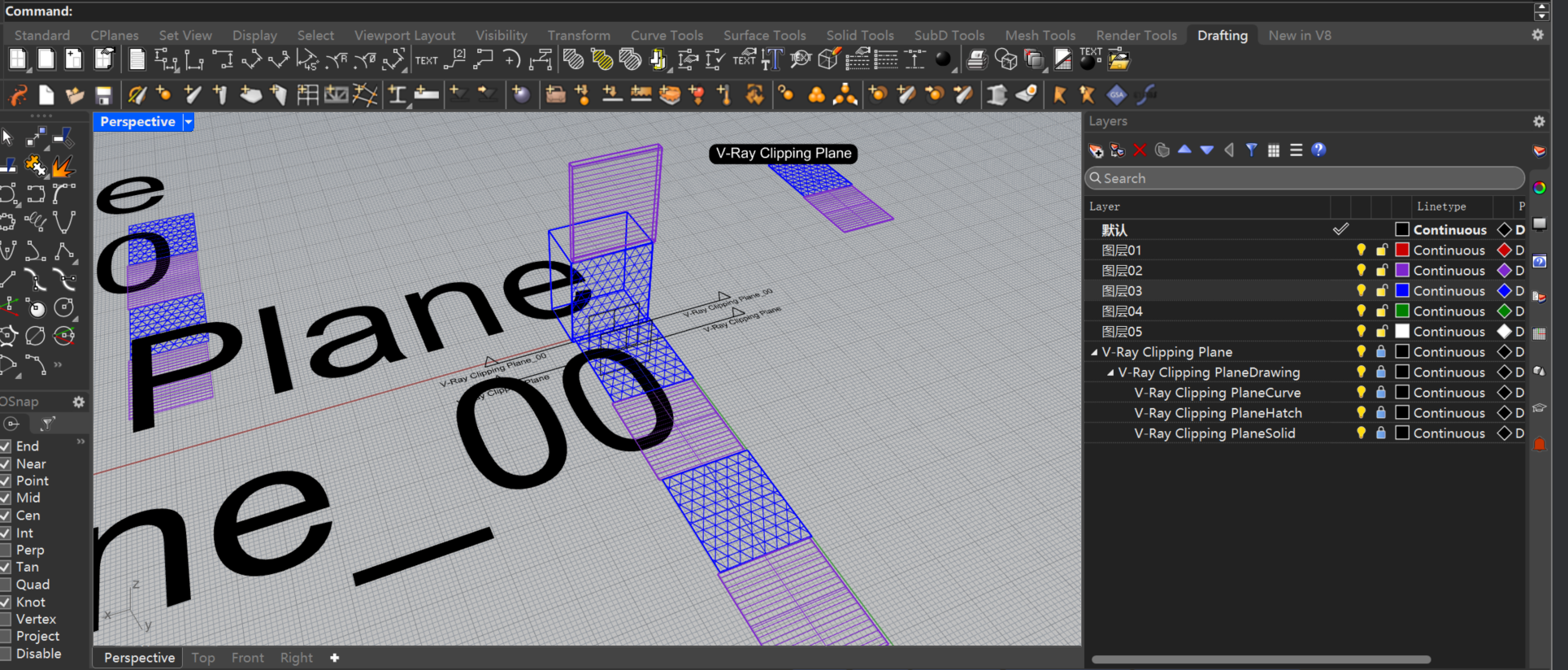
Task: Toggle the Perp object snap checkbox
Action: click(6, 550)
